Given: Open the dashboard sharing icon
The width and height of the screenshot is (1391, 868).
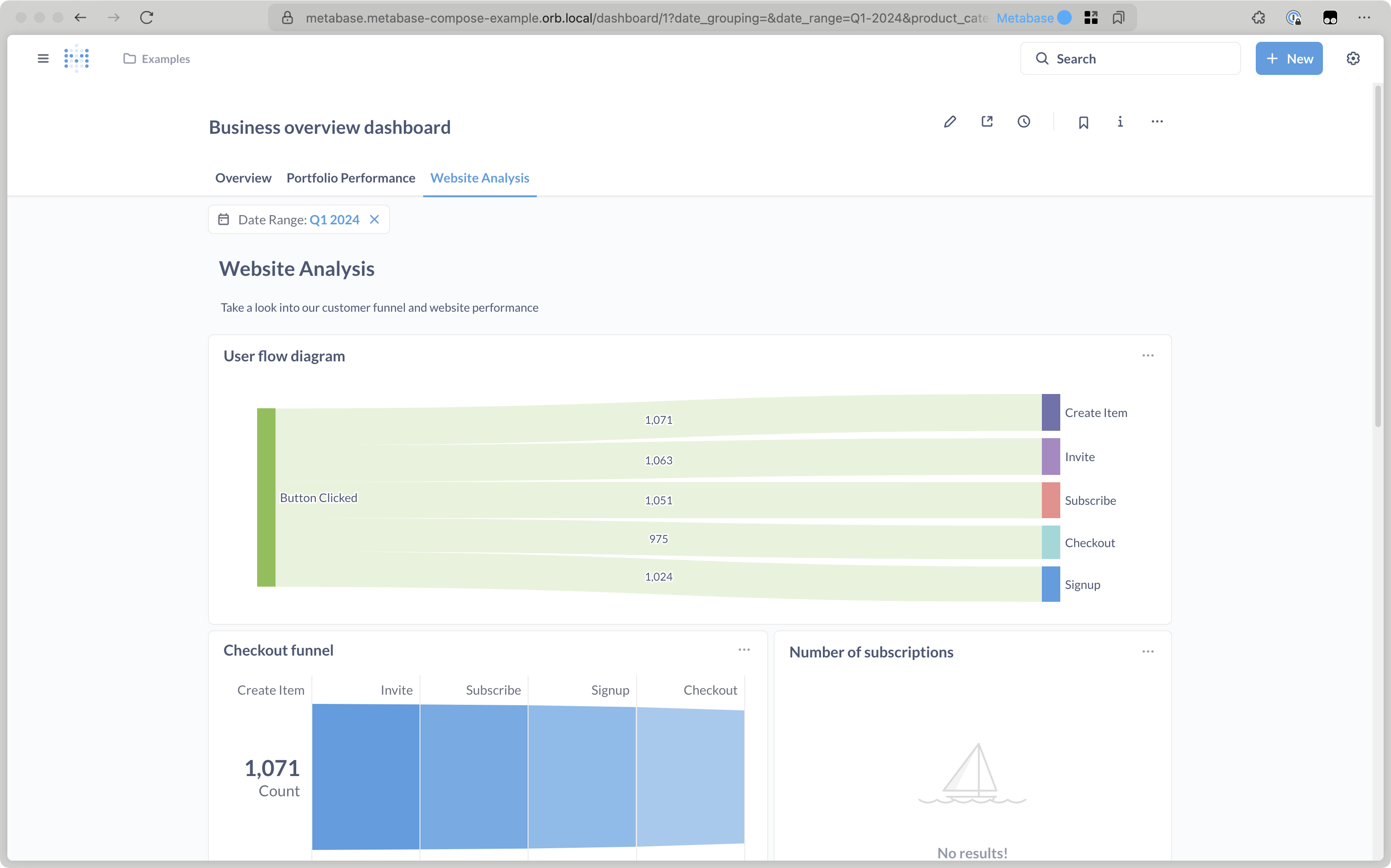Looking at the screenshot, I should point(987,122).
